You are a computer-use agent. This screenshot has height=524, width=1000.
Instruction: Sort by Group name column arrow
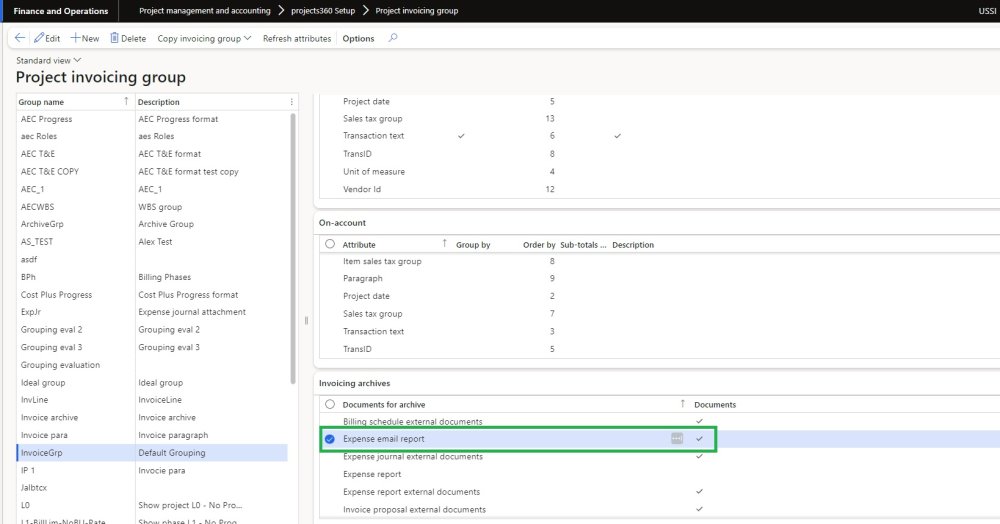pos(125,101)
